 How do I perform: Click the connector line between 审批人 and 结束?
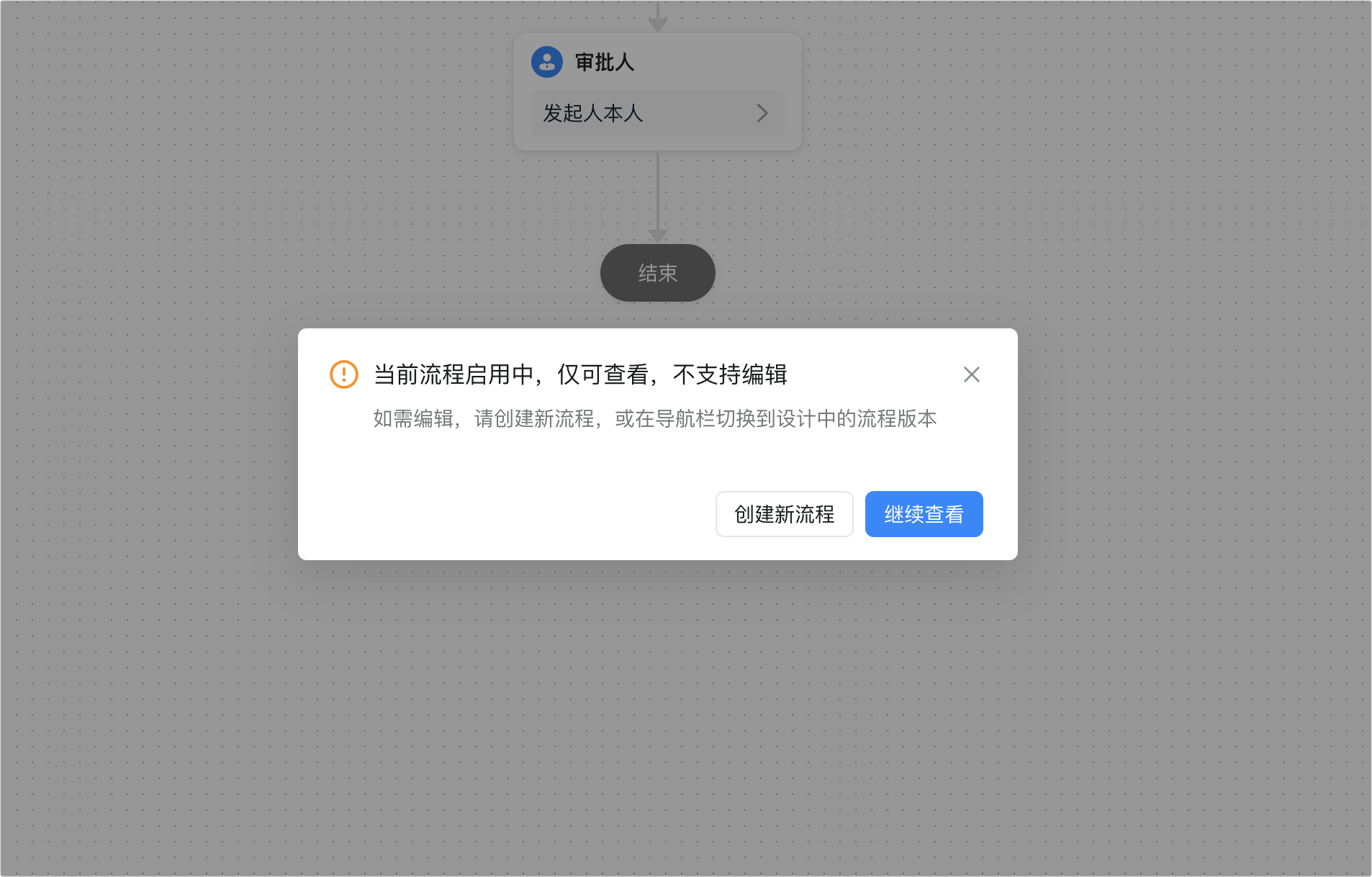pyautogui.click(x=658, y=191)
